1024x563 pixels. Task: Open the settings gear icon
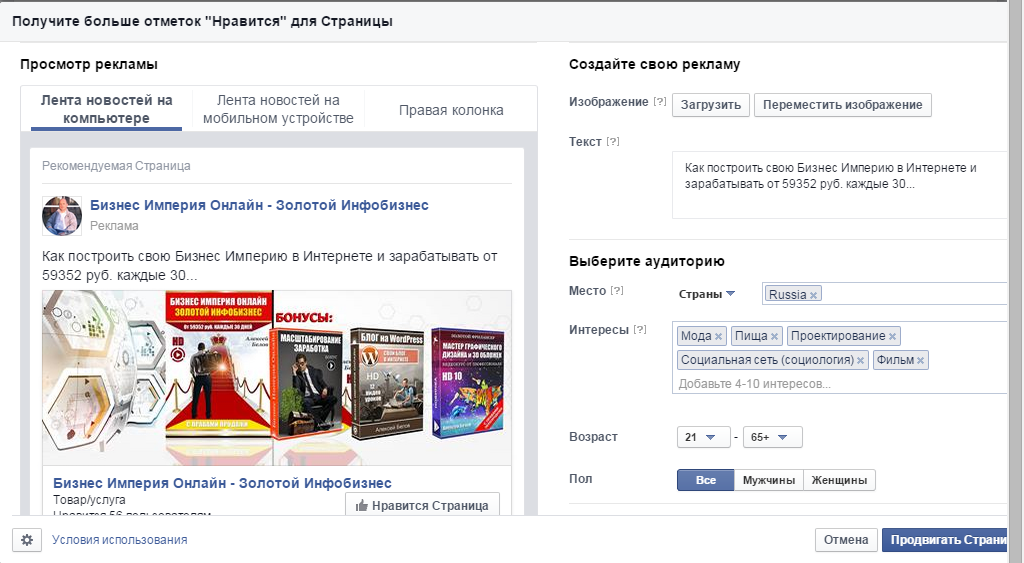coord(27,540)
